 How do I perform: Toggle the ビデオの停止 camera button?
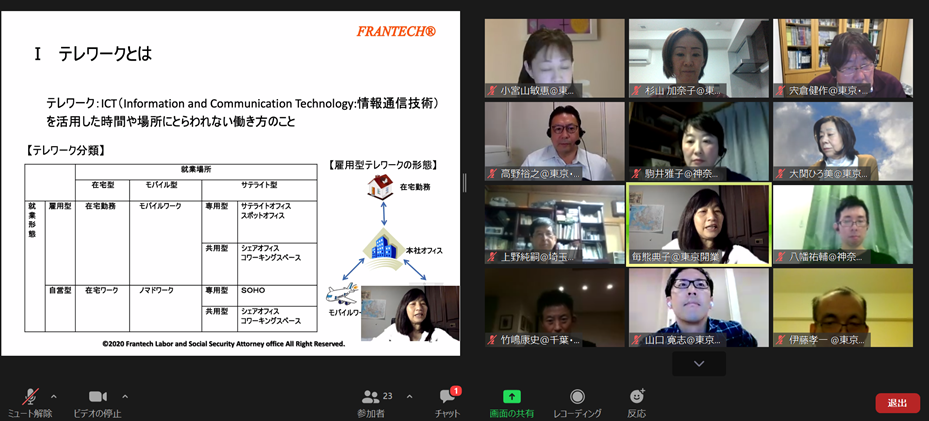point(97,397)
